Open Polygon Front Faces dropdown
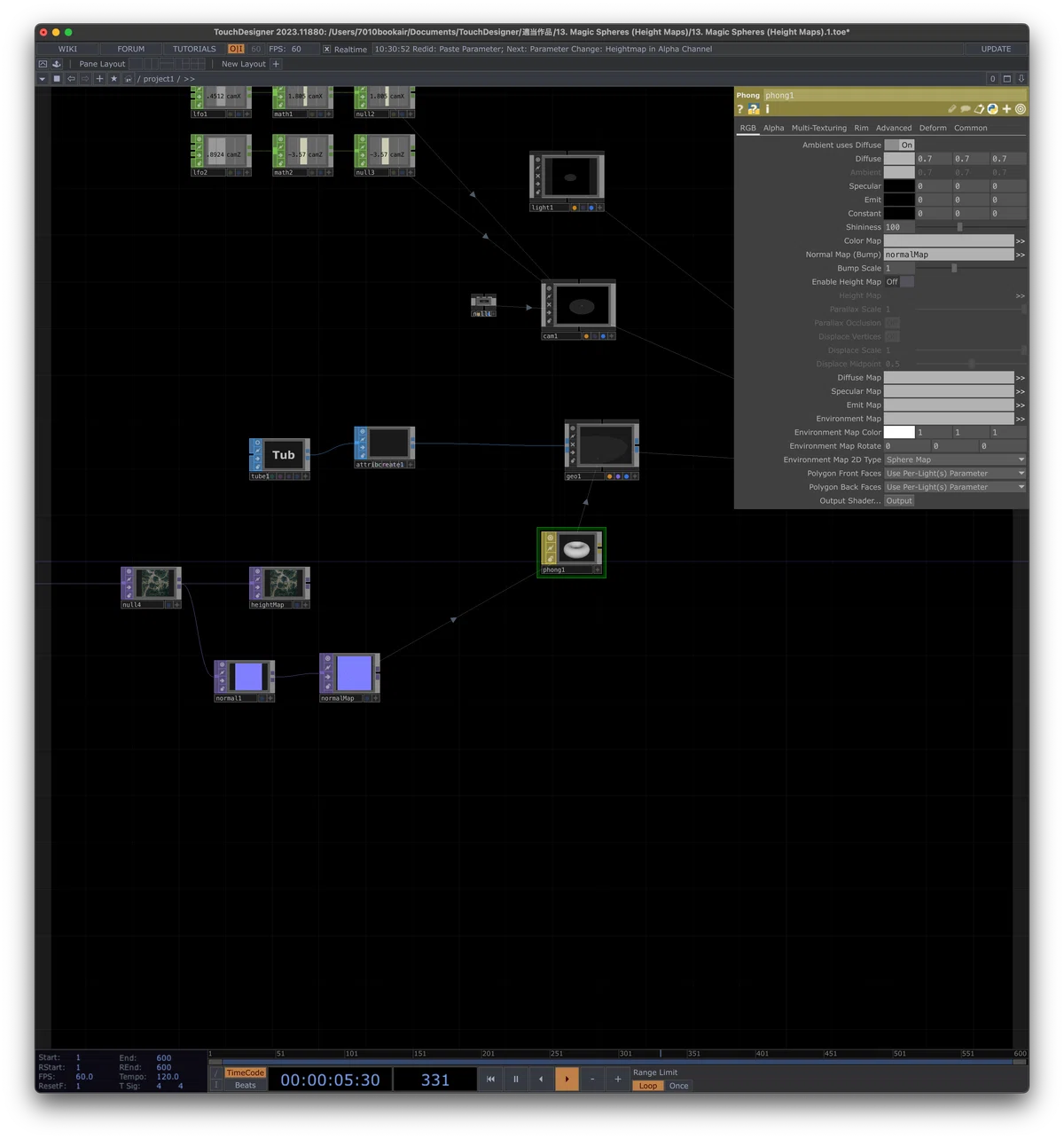The height and width of the screenshot is (1139, 1064). [x=955, y=474]
